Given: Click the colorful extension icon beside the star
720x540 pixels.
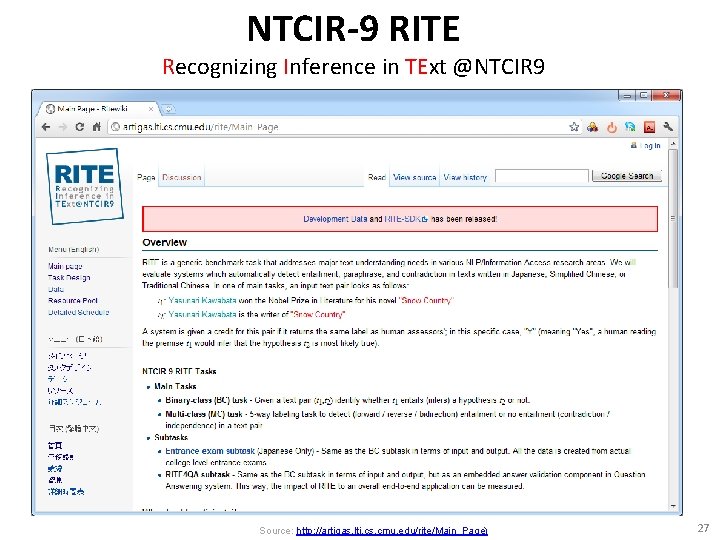Looking at the screenshot, I should [x=593, y=127].
